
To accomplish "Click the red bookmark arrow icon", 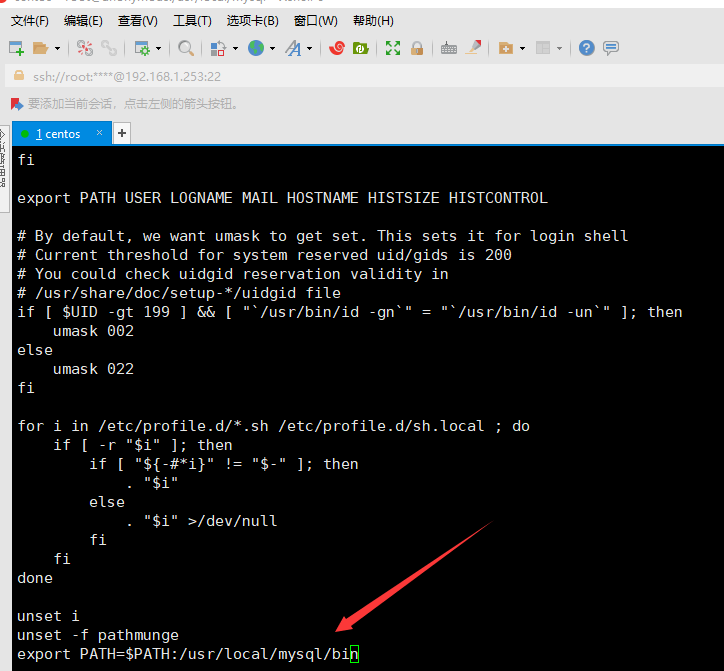I will (x=17, y=104).
